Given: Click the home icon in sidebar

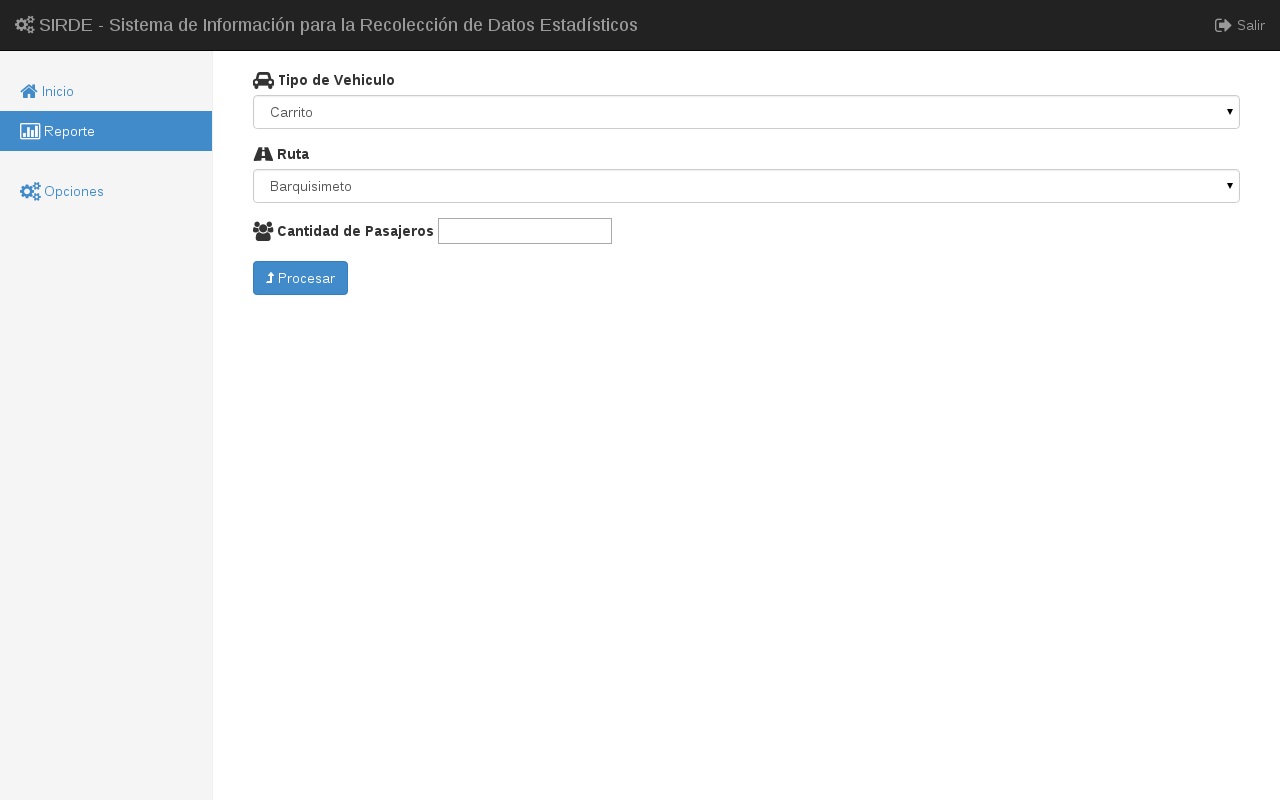Looking at the screenshot, I should pyautogui.click(x=29, y=91).
